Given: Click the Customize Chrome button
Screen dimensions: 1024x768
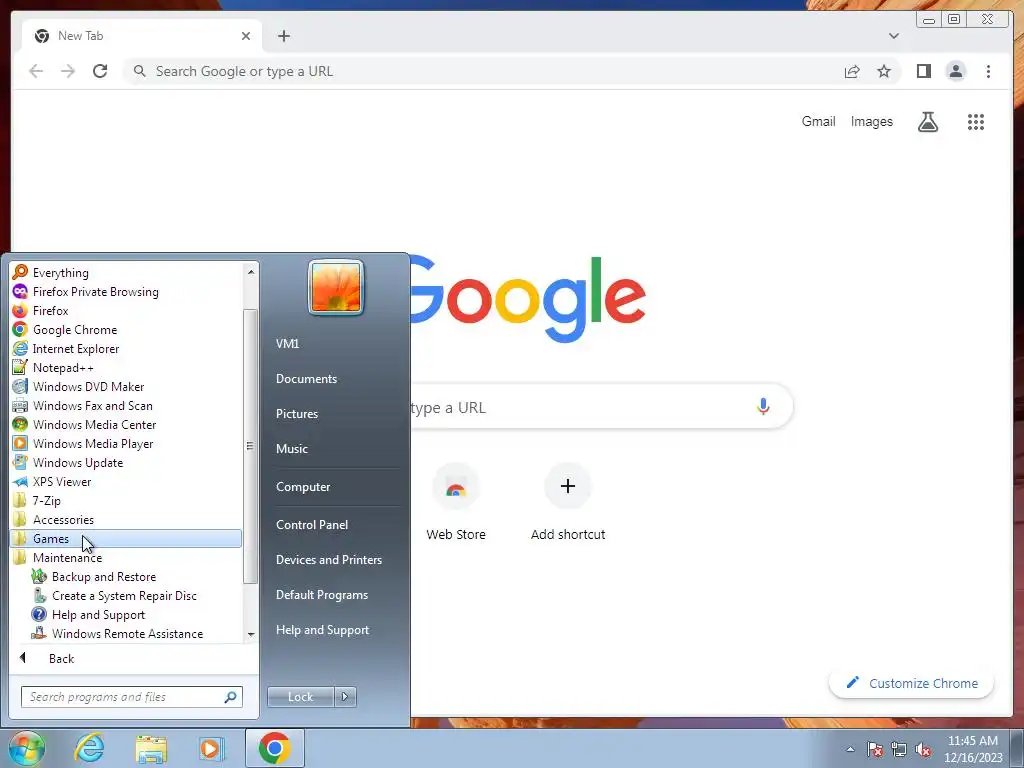Looking at the screenshot, I should (911, 683).
